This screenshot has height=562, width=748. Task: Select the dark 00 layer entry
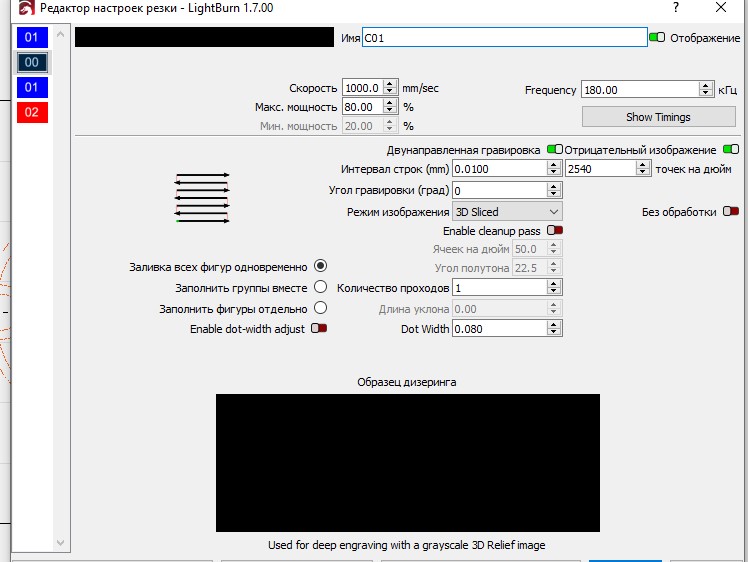tap(31, 62)
